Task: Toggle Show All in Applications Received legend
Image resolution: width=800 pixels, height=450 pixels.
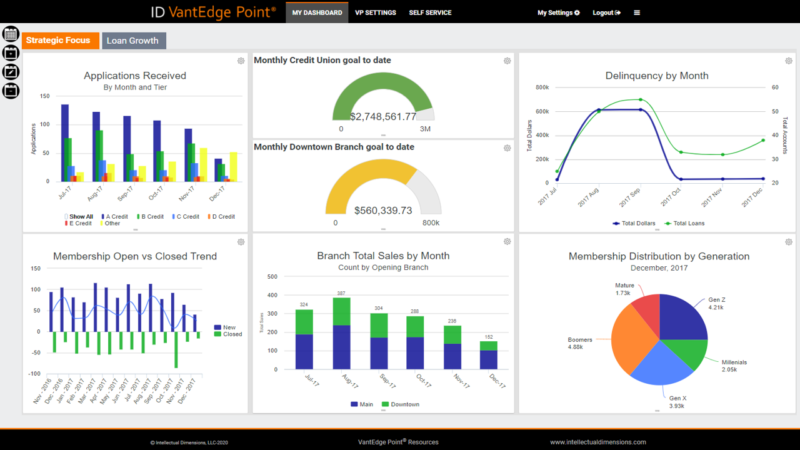Action: click(79, 216)
